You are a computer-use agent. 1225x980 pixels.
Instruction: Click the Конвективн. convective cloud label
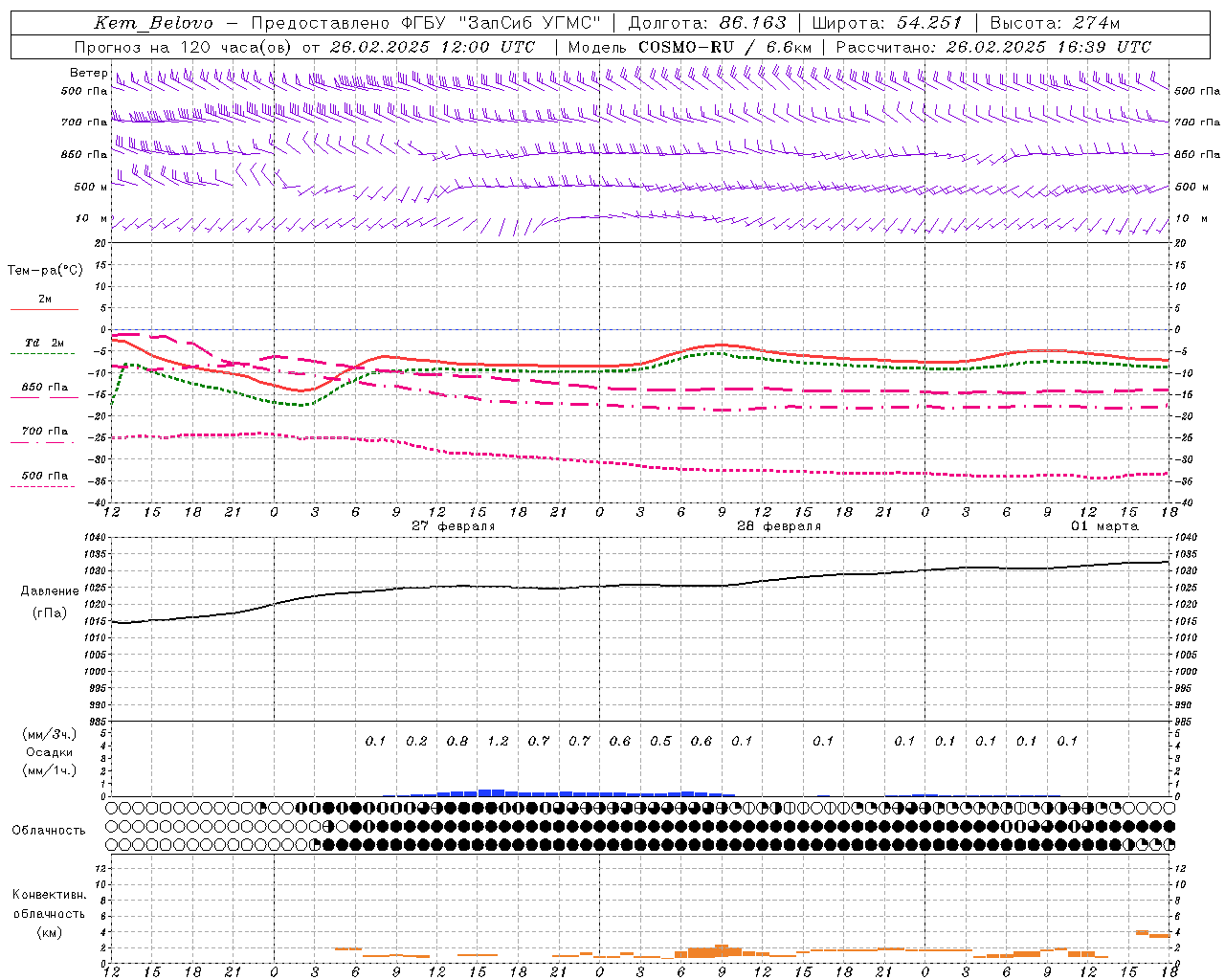pyautogui.click(x=49, y=895)
